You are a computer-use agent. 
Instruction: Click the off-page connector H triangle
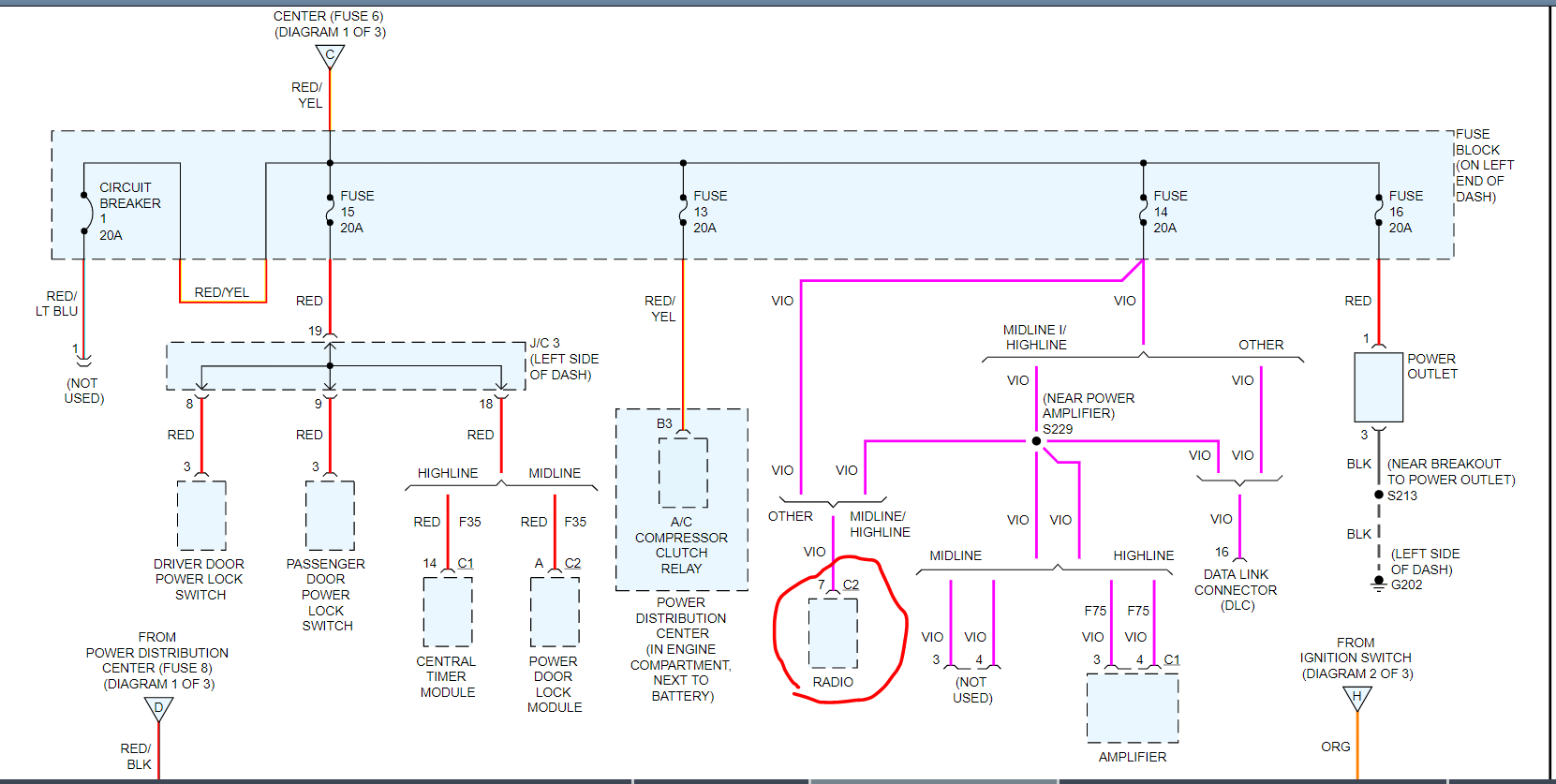click(1357, 699)
